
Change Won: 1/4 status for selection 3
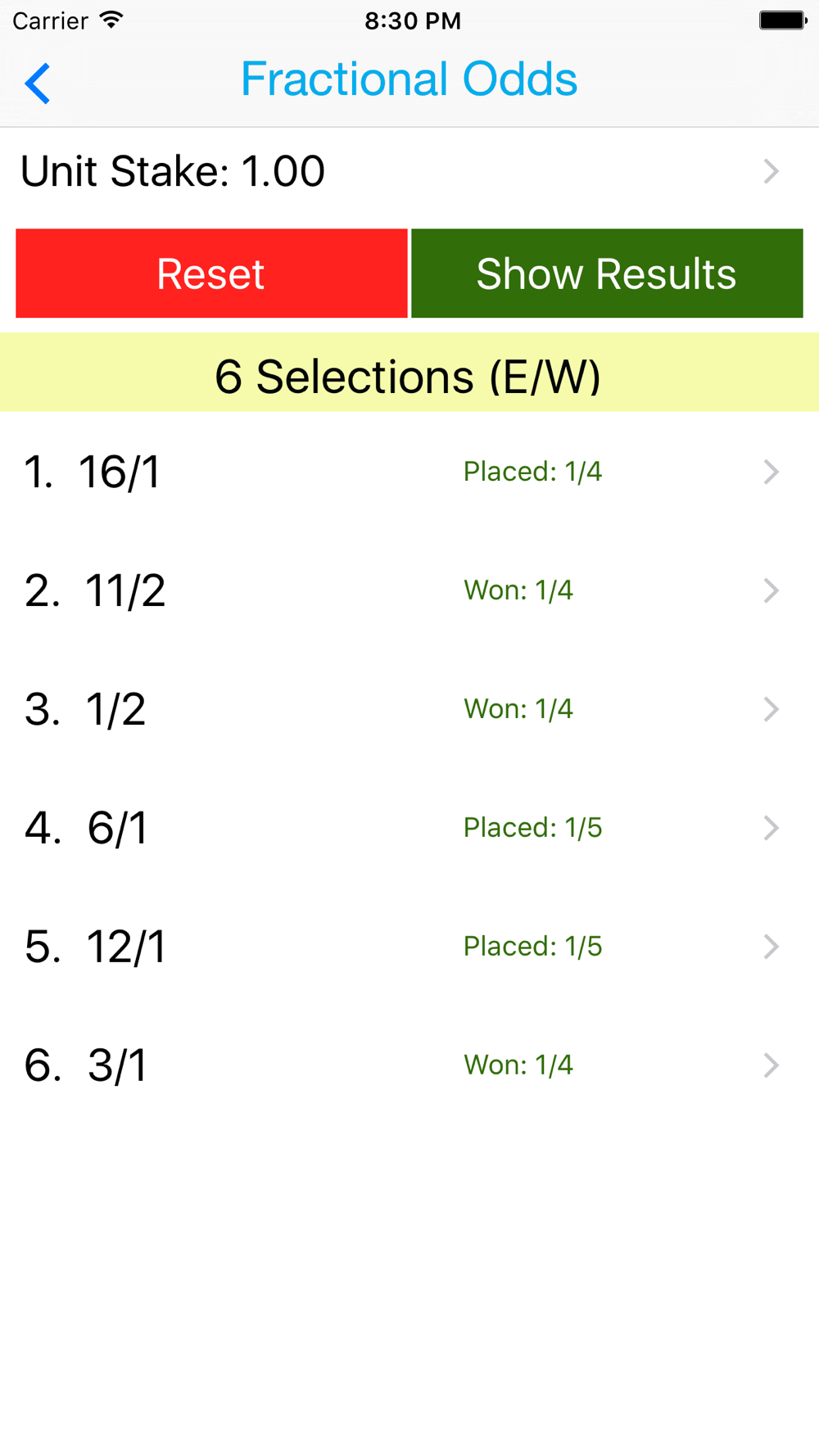pos(518,709)
